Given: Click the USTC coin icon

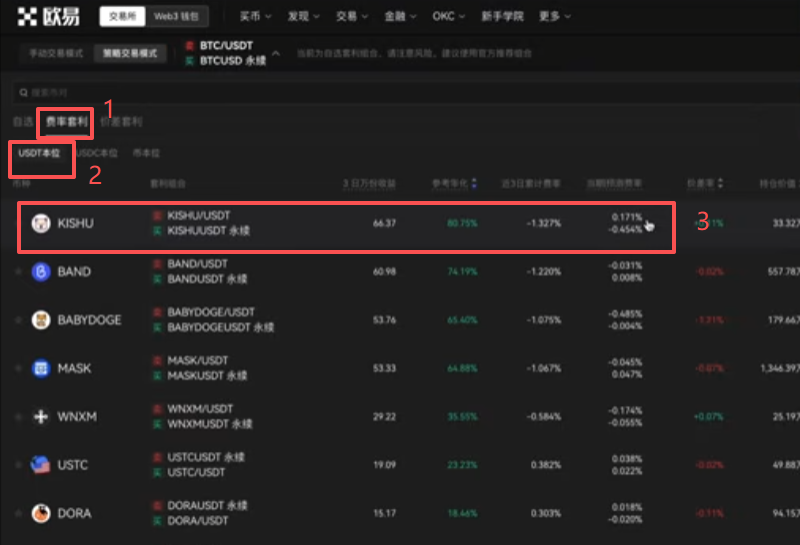Looking at the screenshot, I should click(x=41, y=465).
